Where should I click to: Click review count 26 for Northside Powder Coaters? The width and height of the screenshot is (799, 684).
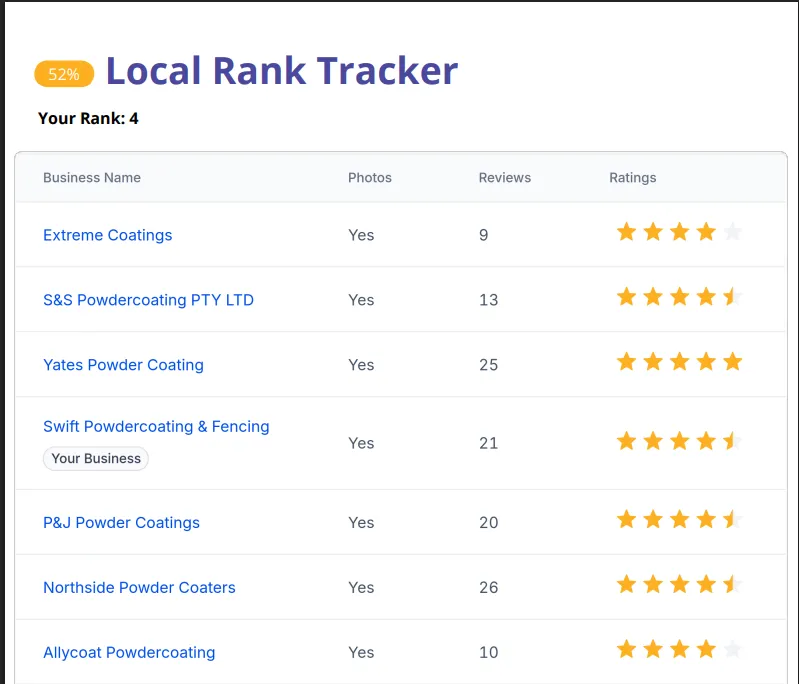488,588
